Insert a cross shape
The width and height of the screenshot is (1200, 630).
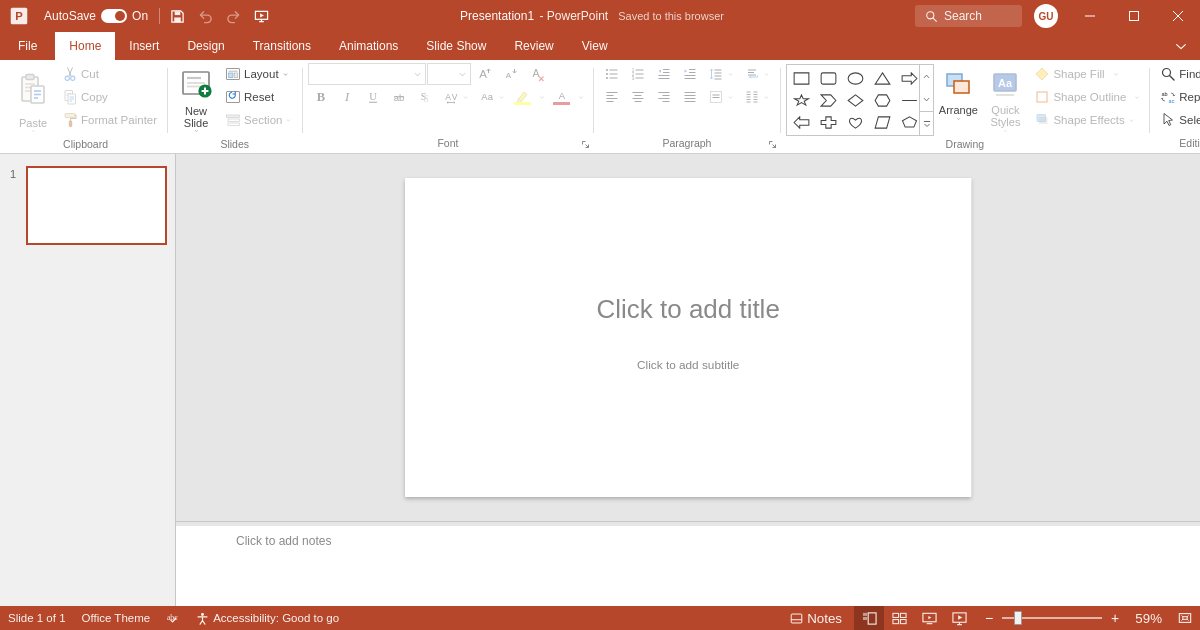tap(828, 122)
